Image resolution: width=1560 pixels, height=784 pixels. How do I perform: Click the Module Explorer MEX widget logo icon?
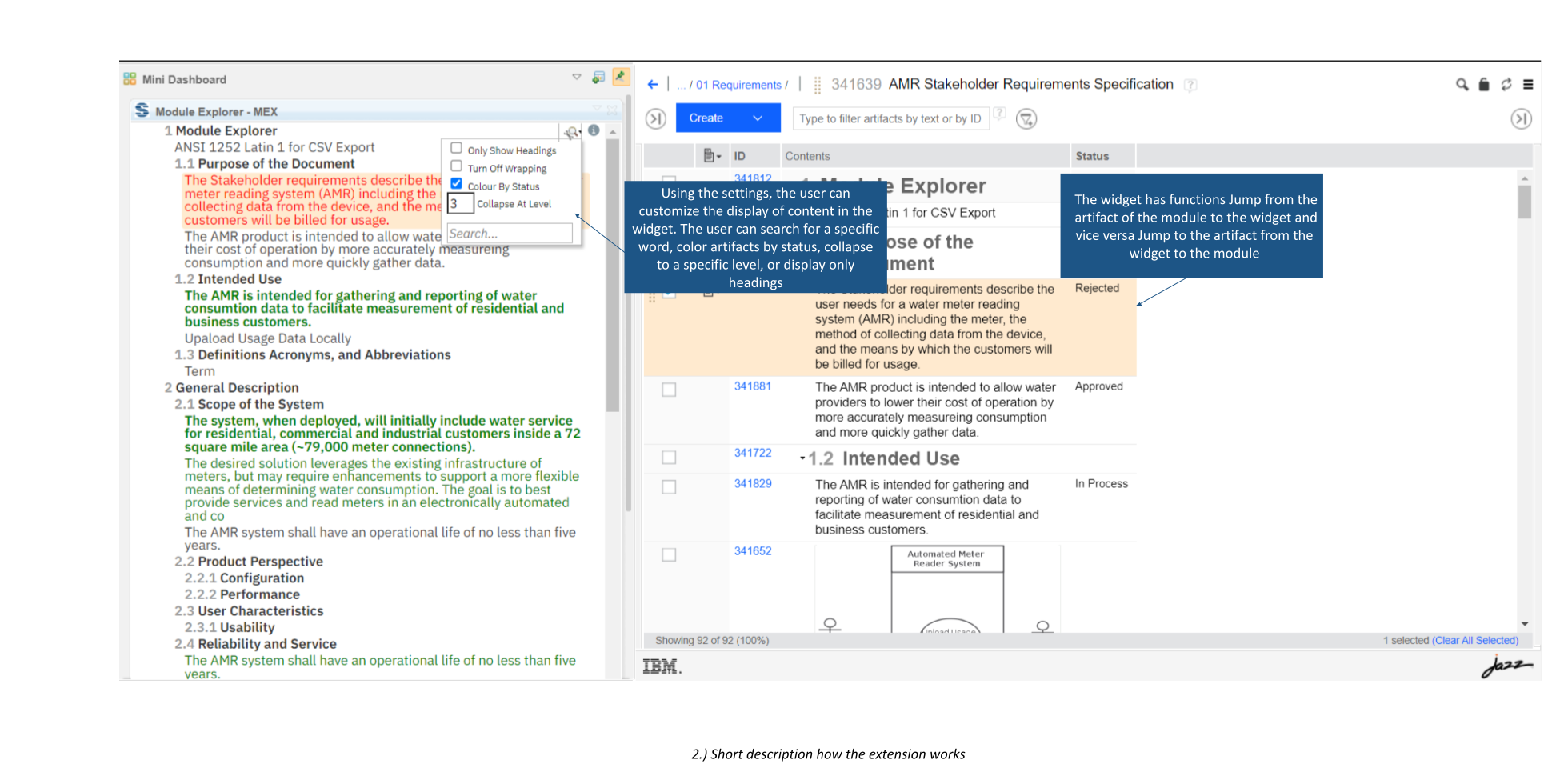(142, 110)
